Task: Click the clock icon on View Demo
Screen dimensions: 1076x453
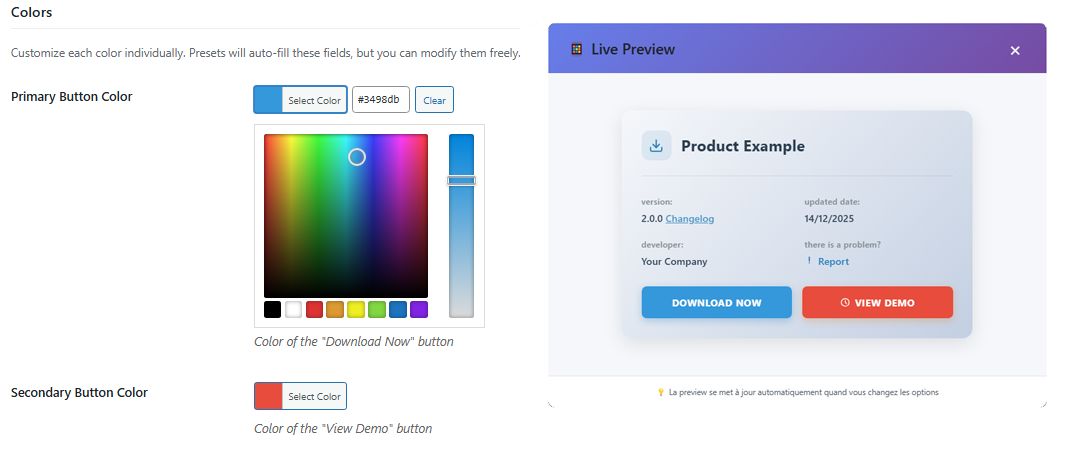Action: coord(845,303)
